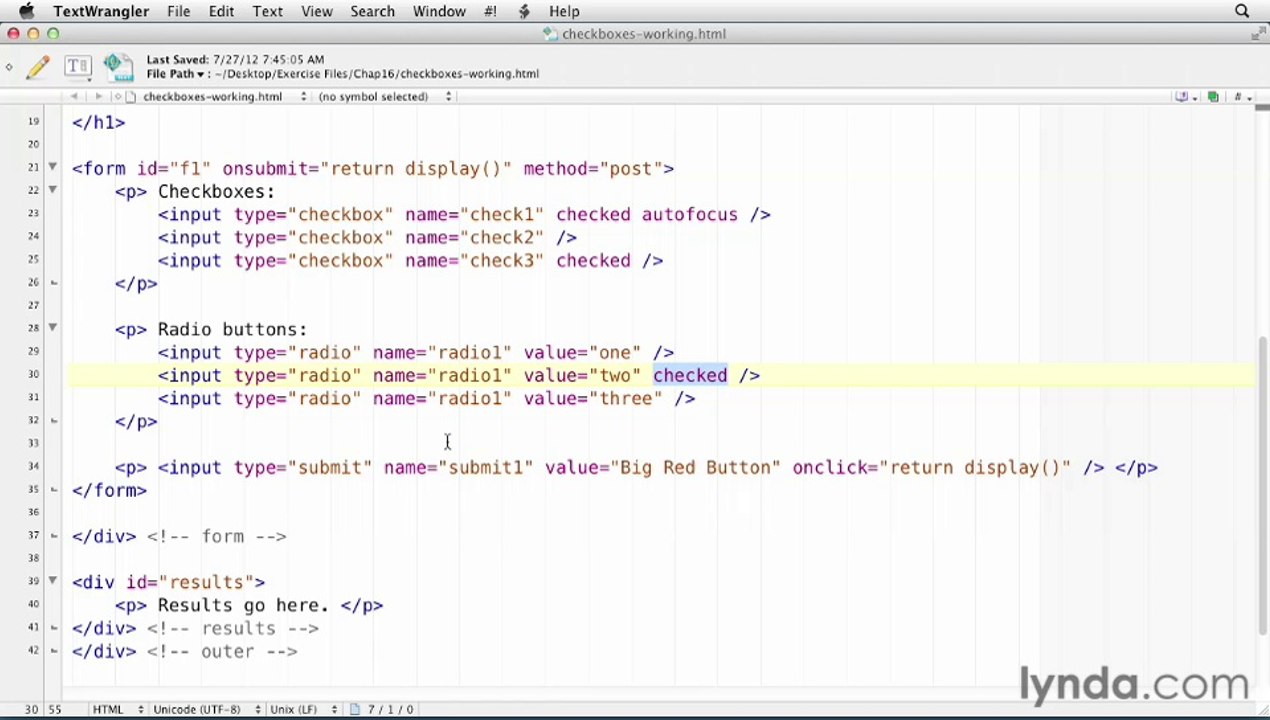
Task: Click the document icon in status bar
Action: coord(355,709)
